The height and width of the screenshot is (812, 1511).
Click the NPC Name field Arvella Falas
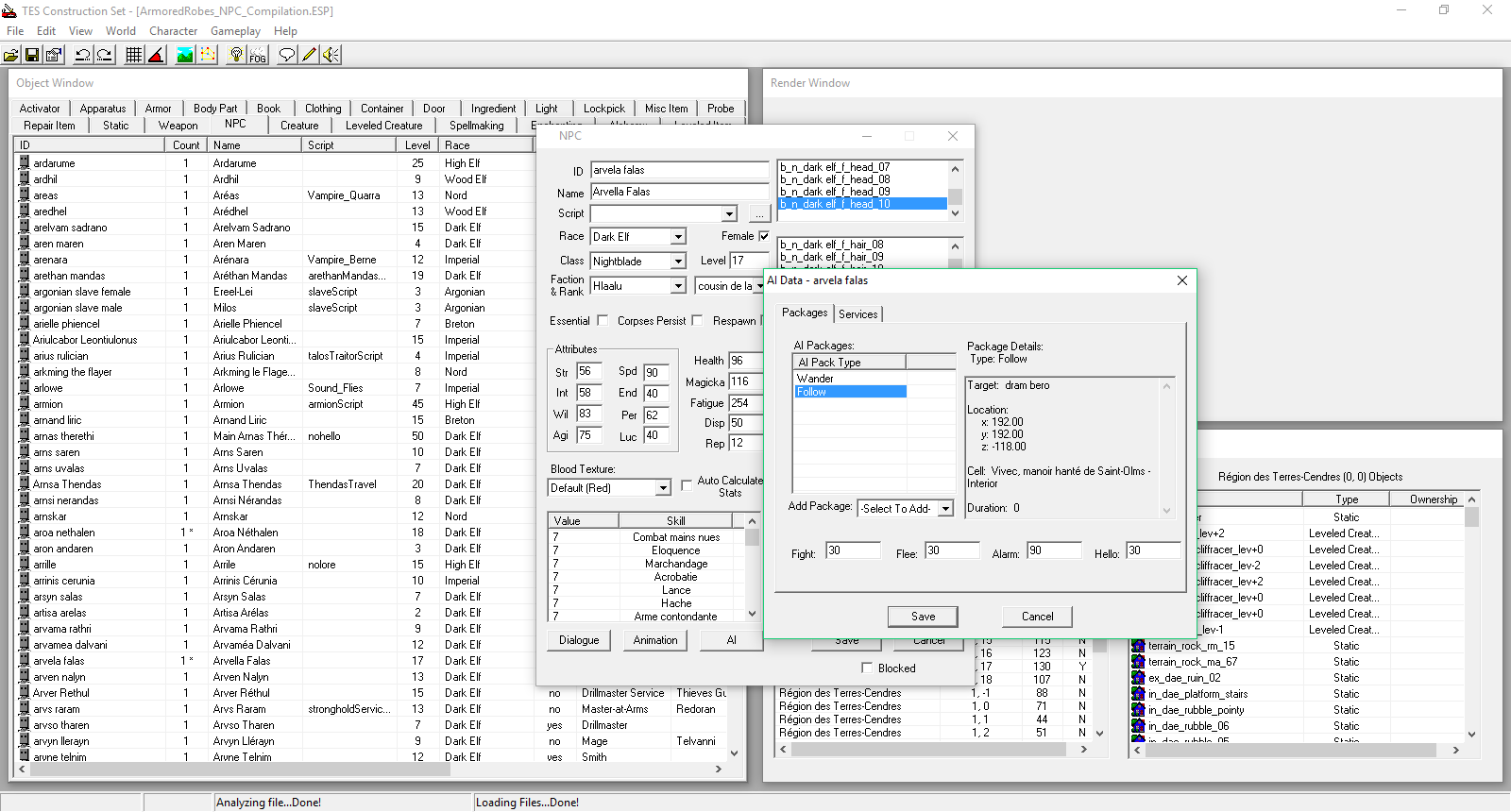[680, 192]
